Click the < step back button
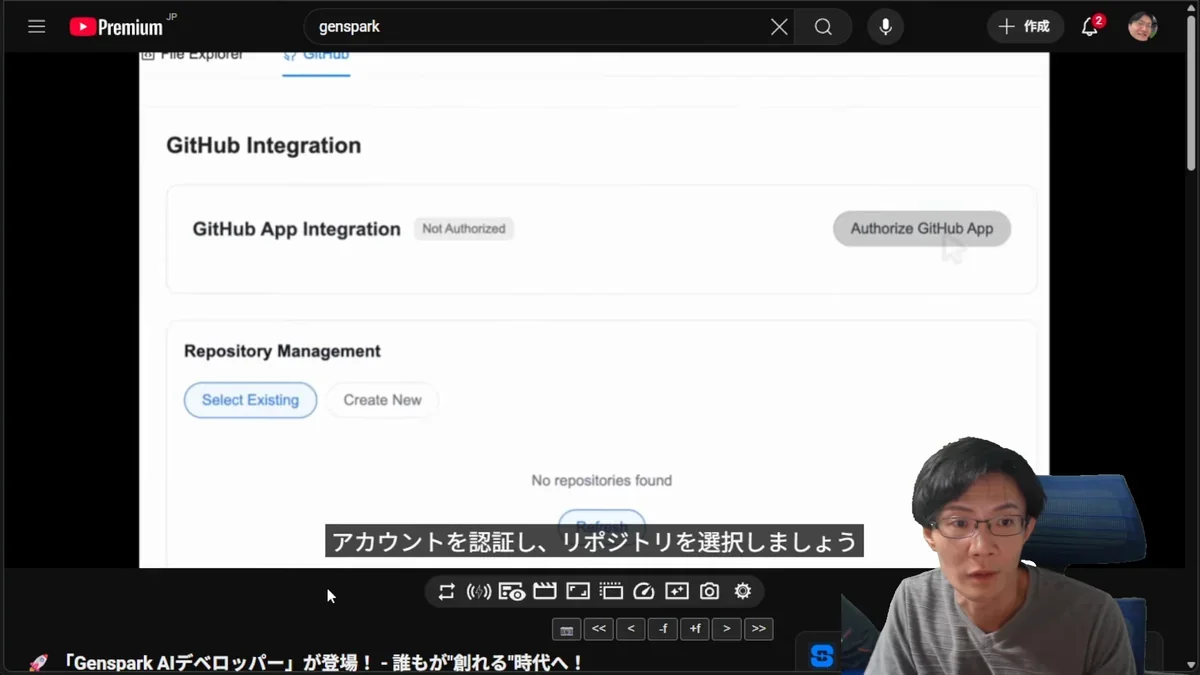 [631, 629]
